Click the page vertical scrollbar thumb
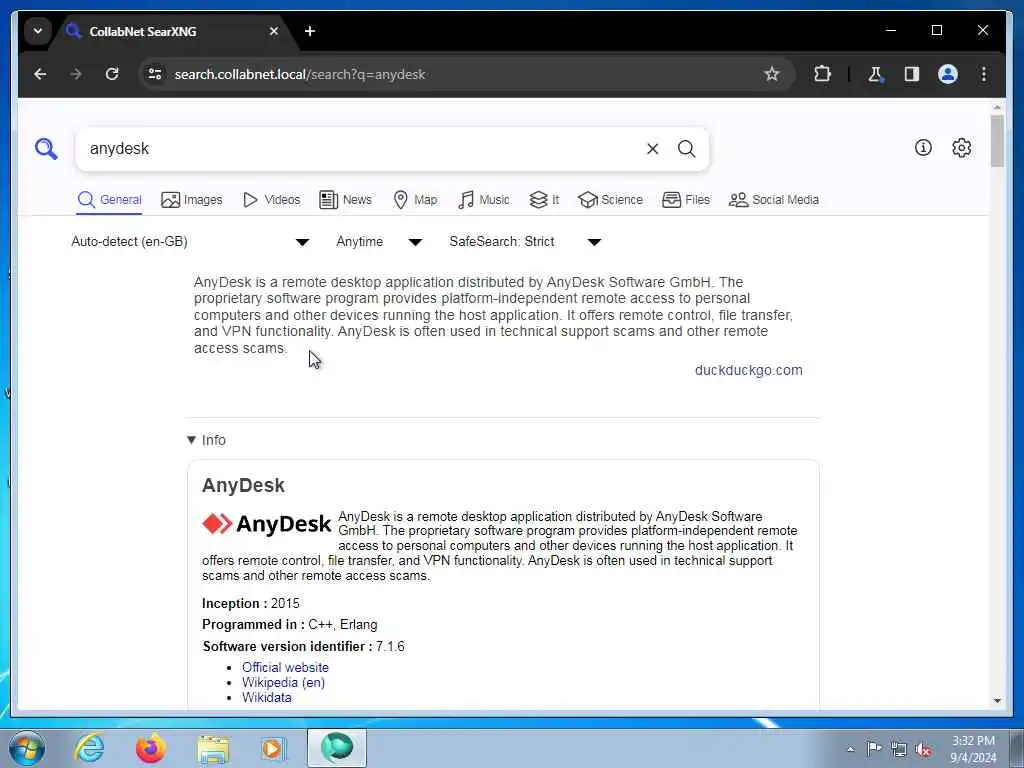This screenshot has height=768, width=1024. click(997, 141)
